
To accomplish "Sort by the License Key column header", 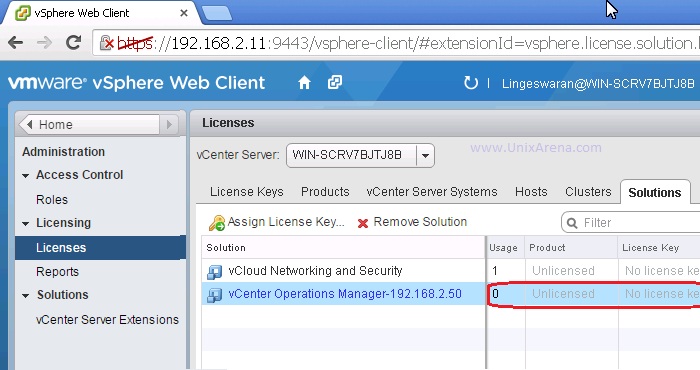I will tap(659, 248).
